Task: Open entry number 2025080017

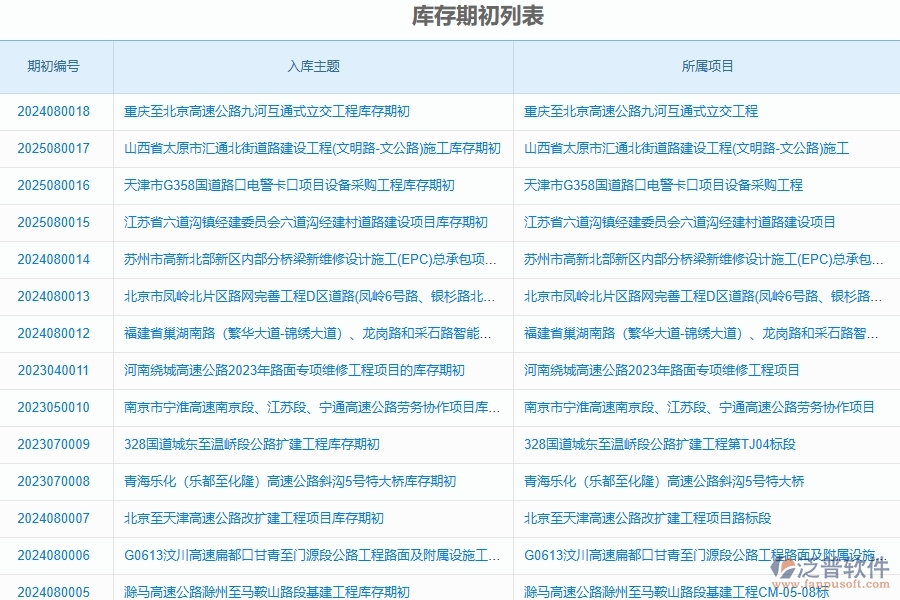Action: coord(56,149)
